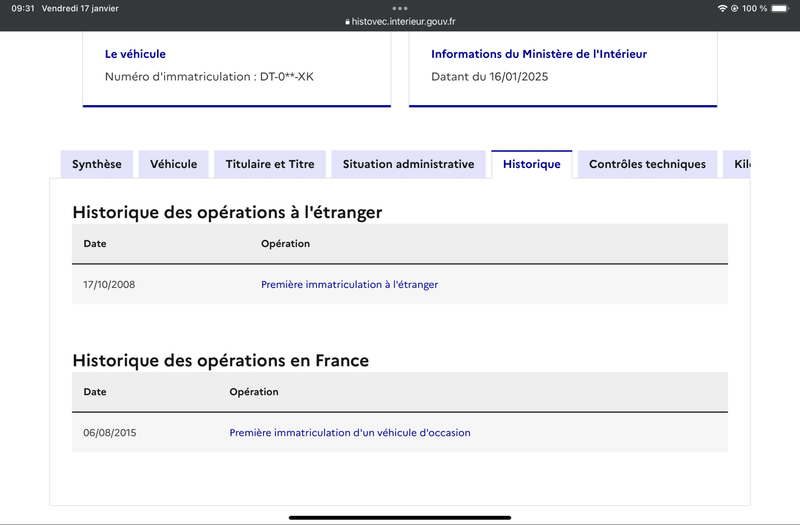The width and height of the screenshot is (800, 525).
Task: Open the Contrôles techniques tab
Action: coord(647,164)
